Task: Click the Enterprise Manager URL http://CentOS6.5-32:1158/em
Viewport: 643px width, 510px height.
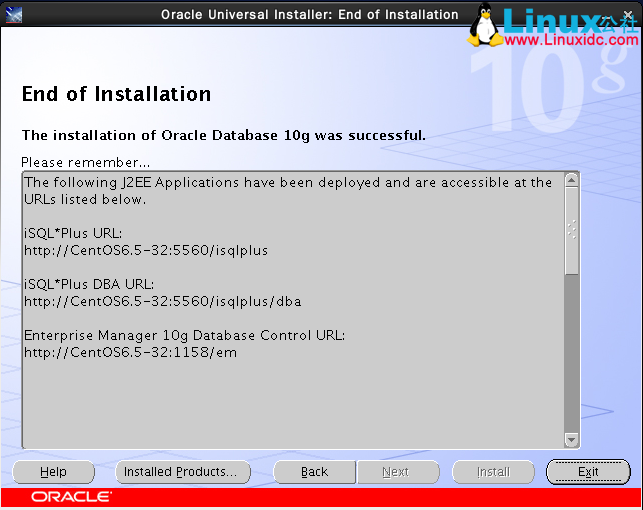Action: (x=130, y=352)
